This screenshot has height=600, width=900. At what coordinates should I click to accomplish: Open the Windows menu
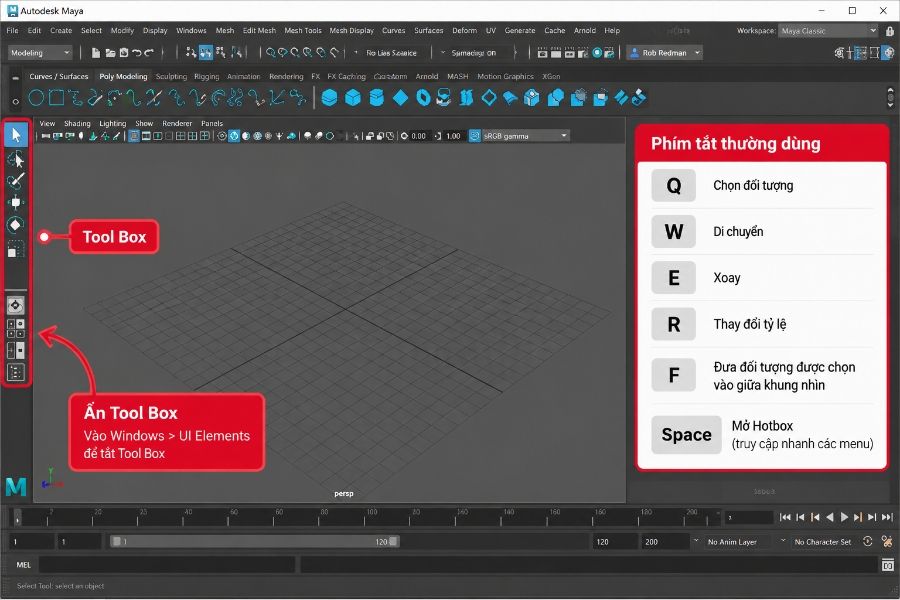[x=191, y=30]
